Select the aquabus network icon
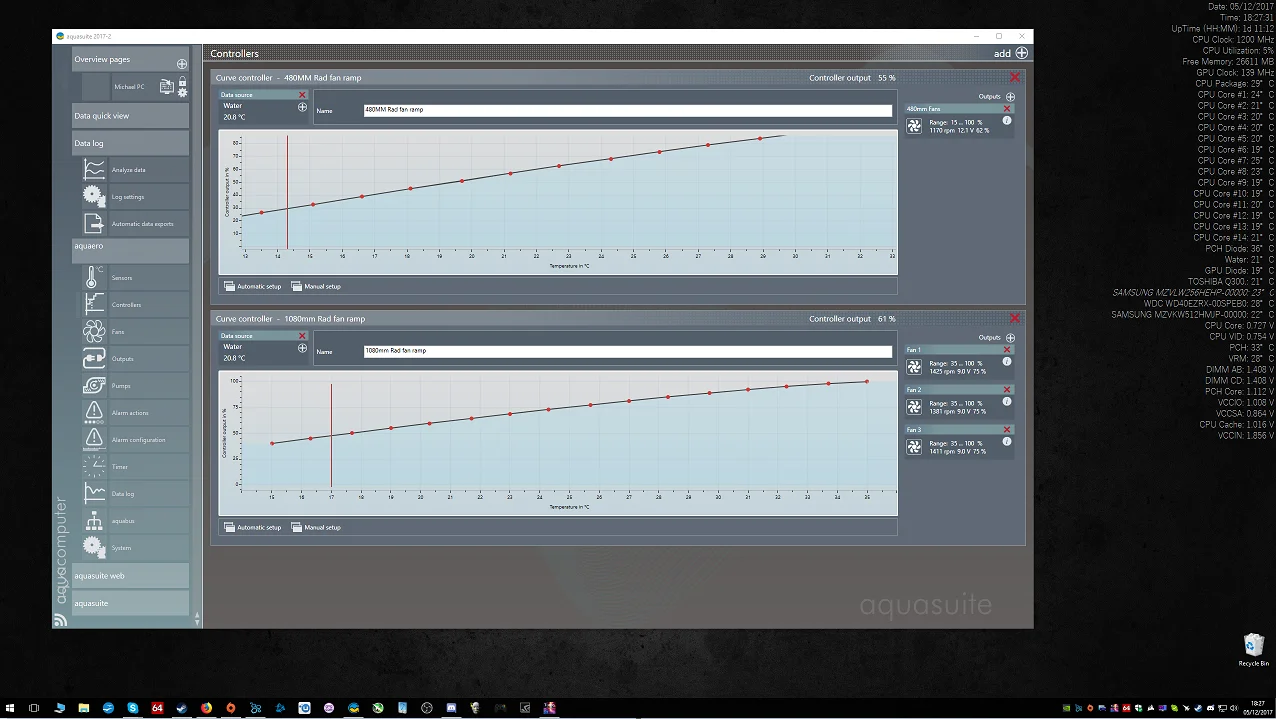The image size is (1276, 719). pyautogui.click(x=94, y=520)
